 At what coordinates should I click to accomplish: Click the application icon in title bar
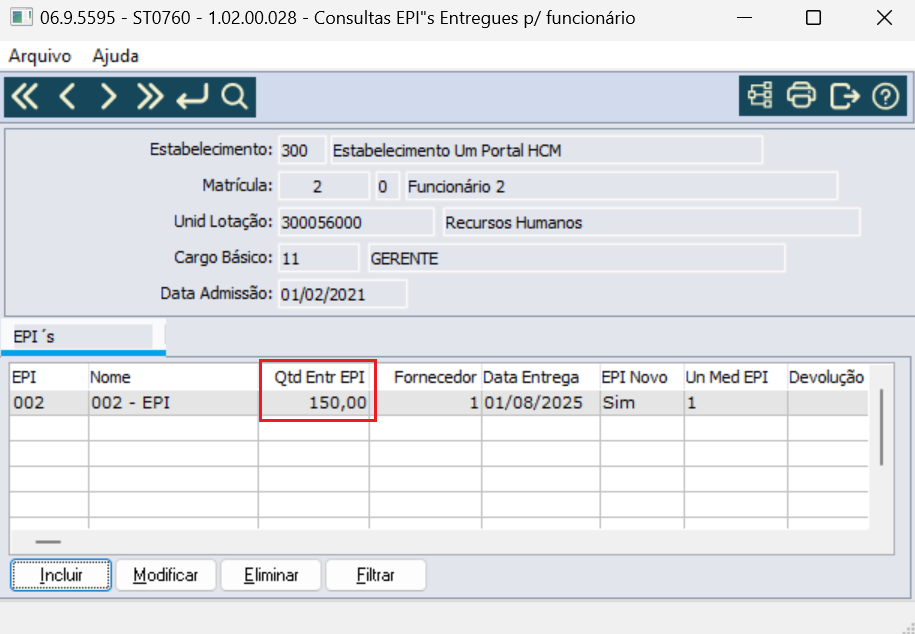pyautogui.click(x=21, y=18)
